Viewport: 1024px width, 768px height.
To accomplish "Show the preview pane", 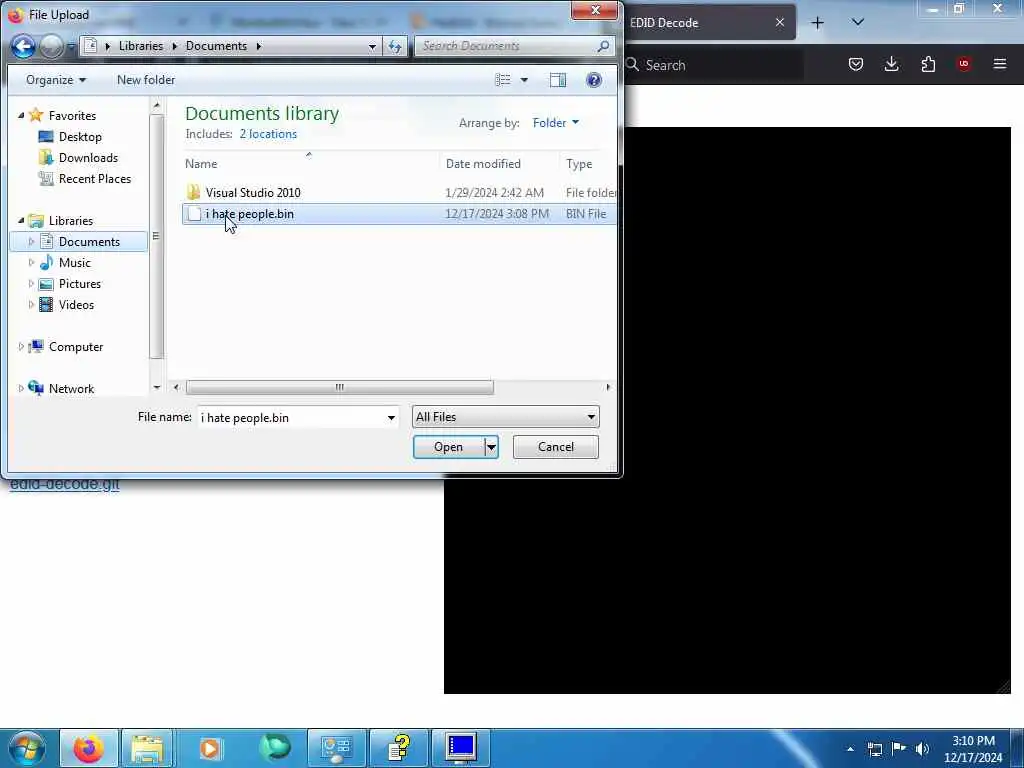I will [x=558, y=80].
